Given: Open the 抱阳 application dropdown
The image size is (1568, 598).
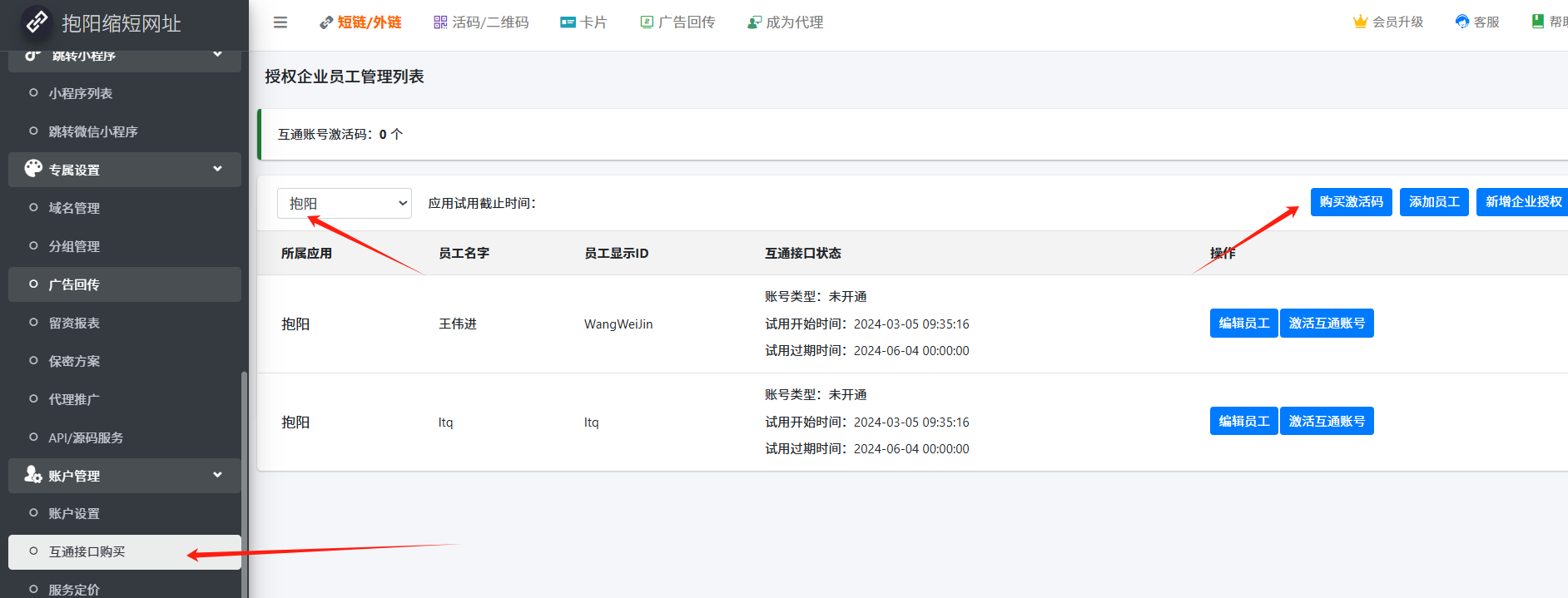Looking at the screenshot, I should coord(345,203).
